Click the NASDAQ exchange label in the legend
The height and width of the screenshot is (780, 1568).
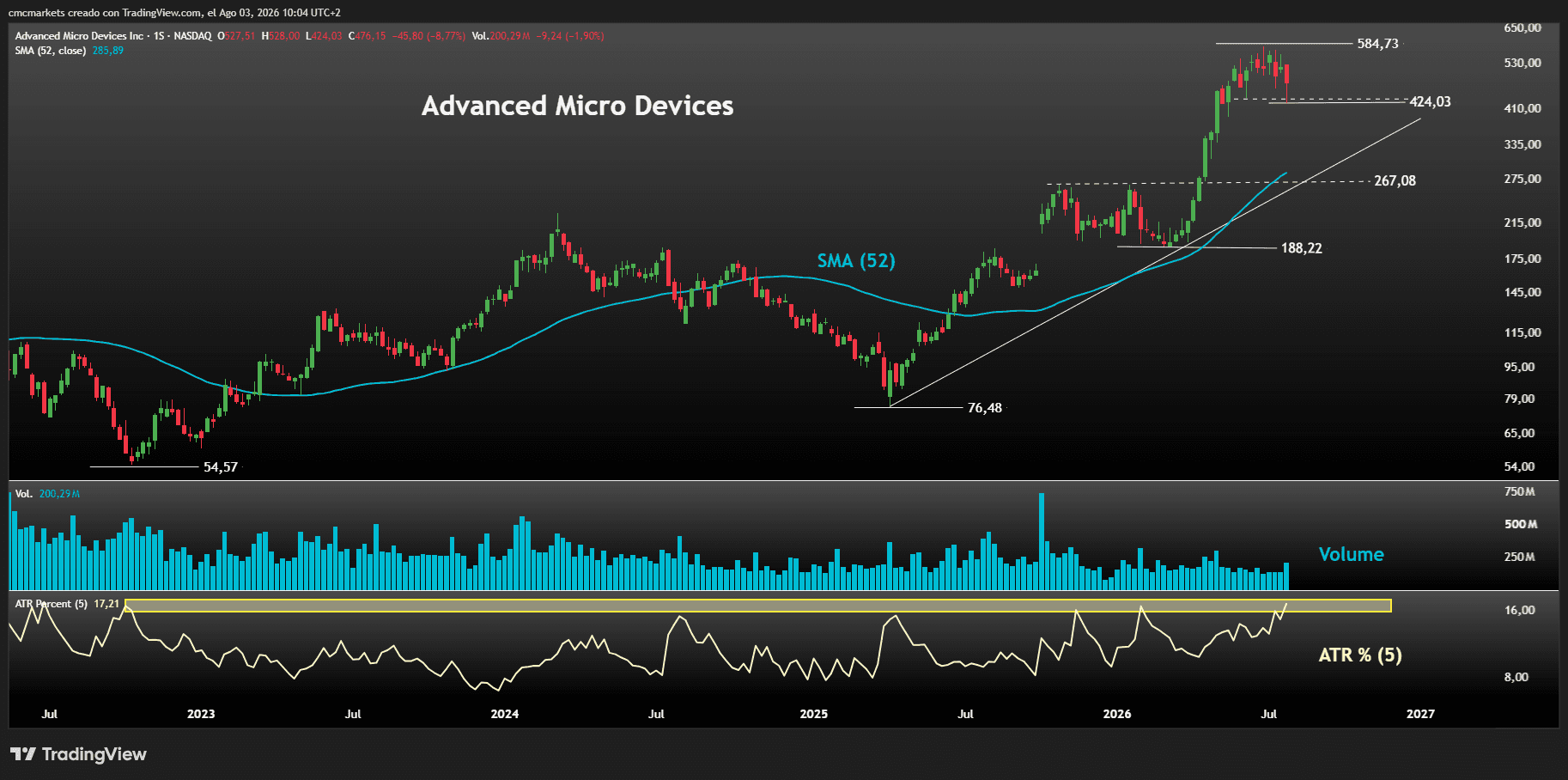tap(192, 36)
